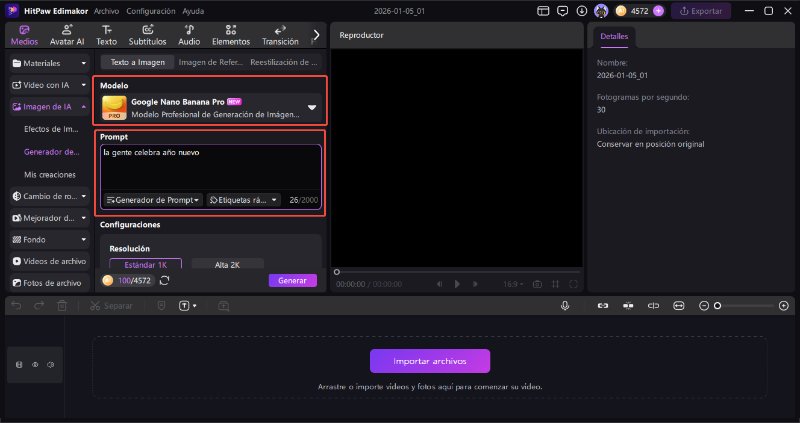Switch to the Subtítulos tab
800x423 pixels.
coord(148,35)
